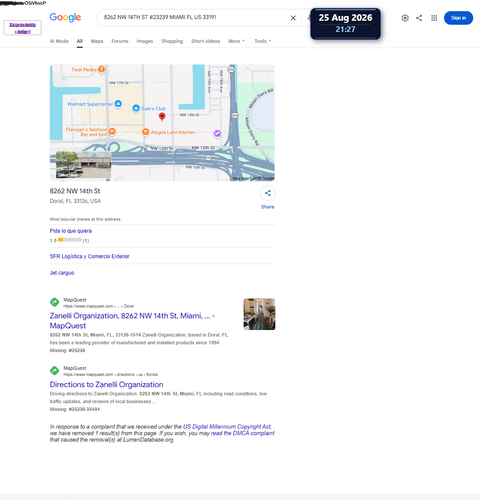Open the Short videos tab
Screen dimensions: 486x500
(206, 41)
